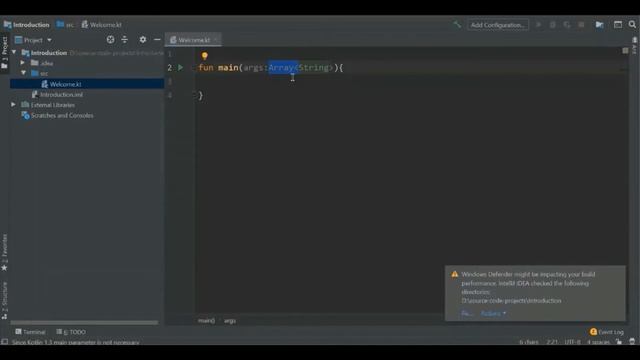Screen dimensions: 640x360
Task: Click the window layout icon near search
Action: pyautogui.click(x=618, y=25)
